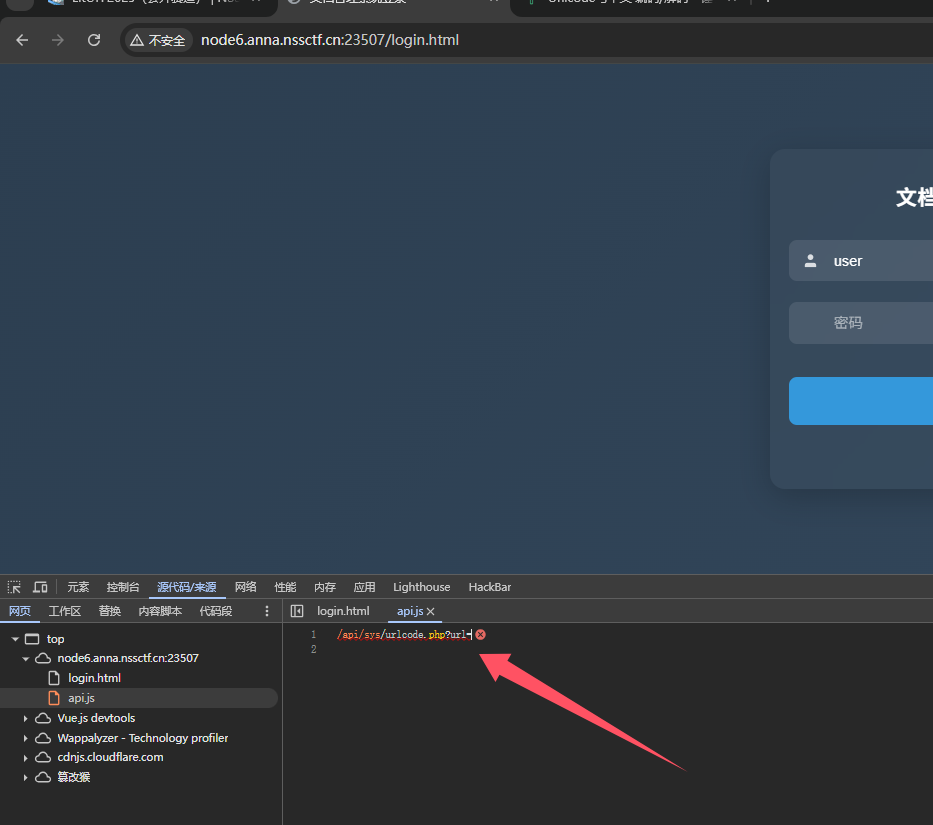Viewport: 933px width, 825px height.
Task: Click the blue login button
Action: [x=860, y=401]
